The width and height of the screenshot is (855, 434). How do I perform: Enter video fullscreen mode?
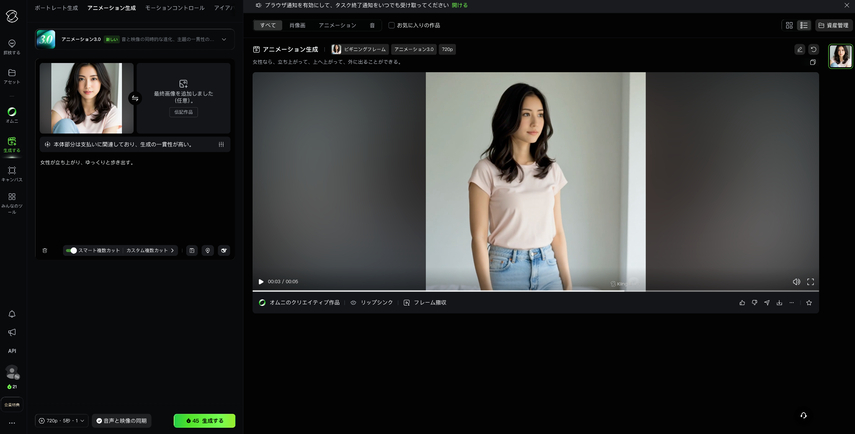[x=810, y=282]
